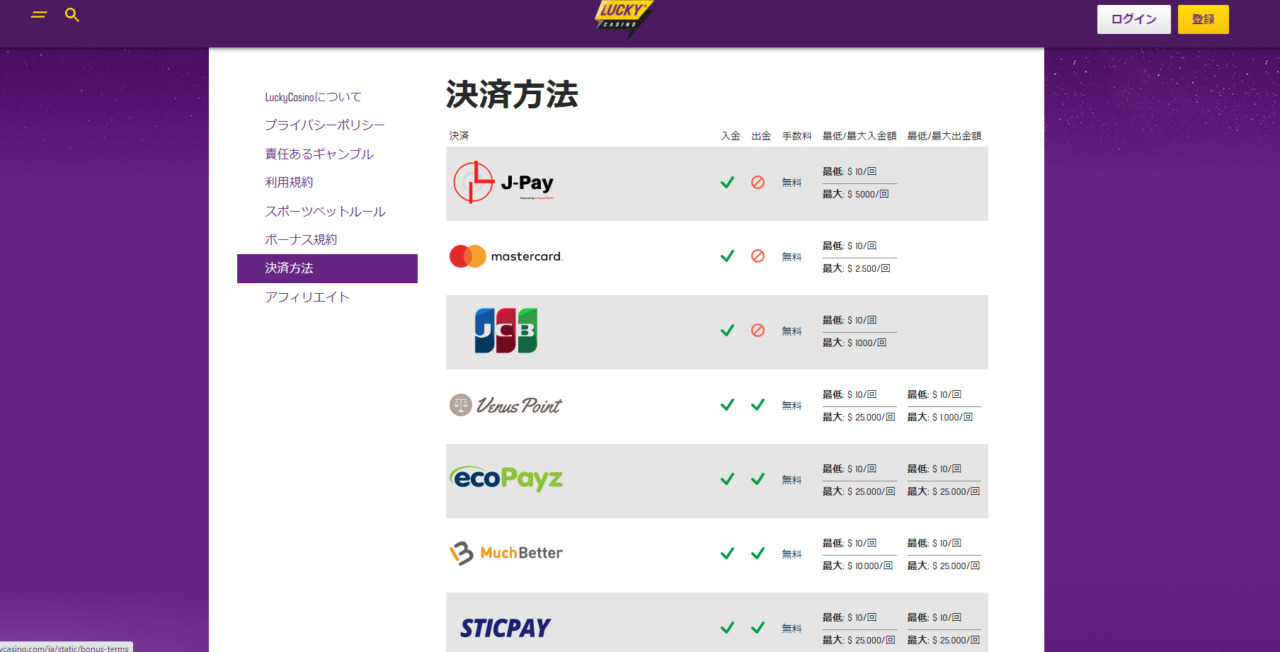The width and height of the screenshot is (1280, 652).
Task: Click the 決済 column header
Action: coord(459,136)
